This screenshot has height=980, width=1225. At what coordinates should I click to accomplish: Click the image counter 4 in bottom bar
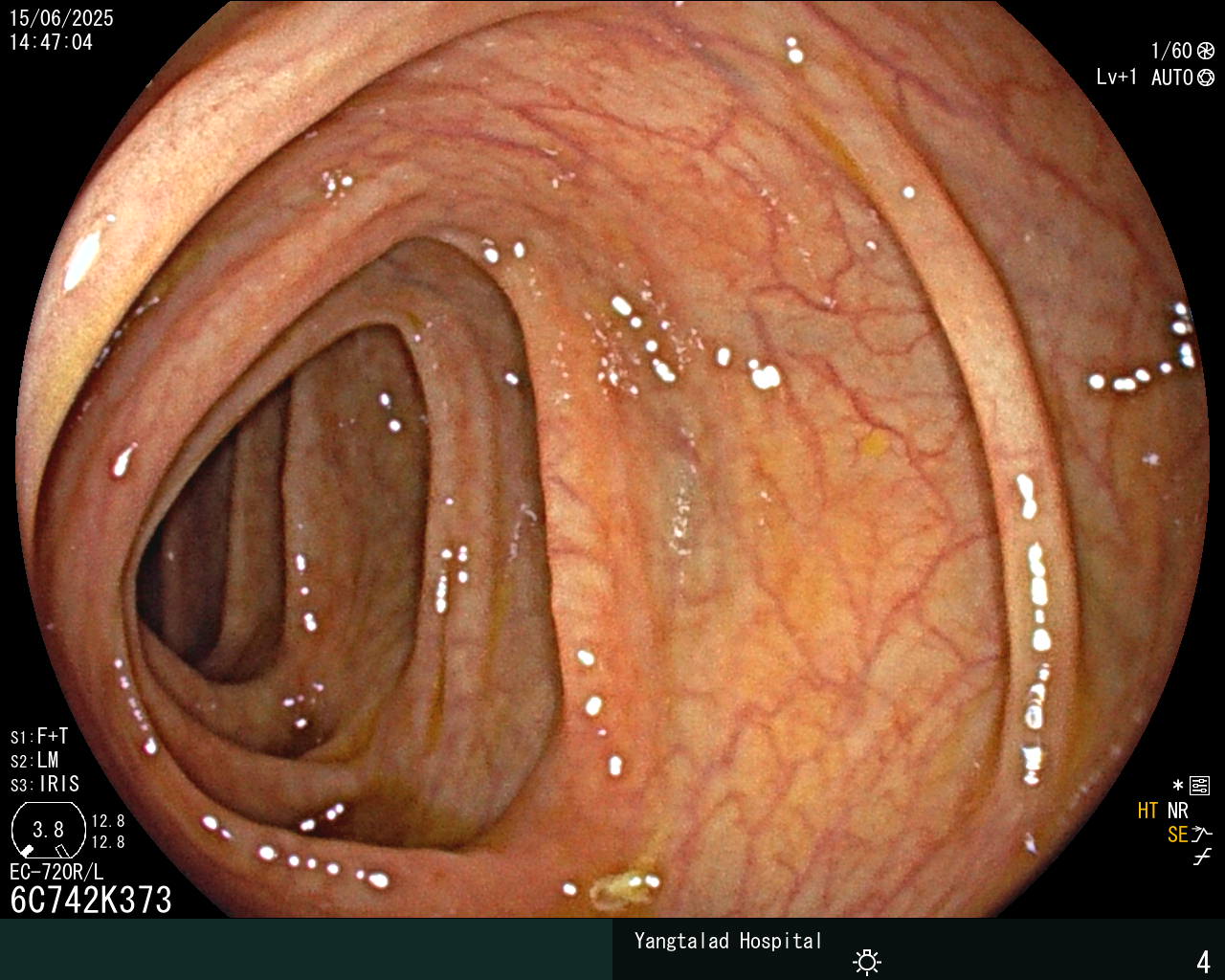click(1203, 962)
